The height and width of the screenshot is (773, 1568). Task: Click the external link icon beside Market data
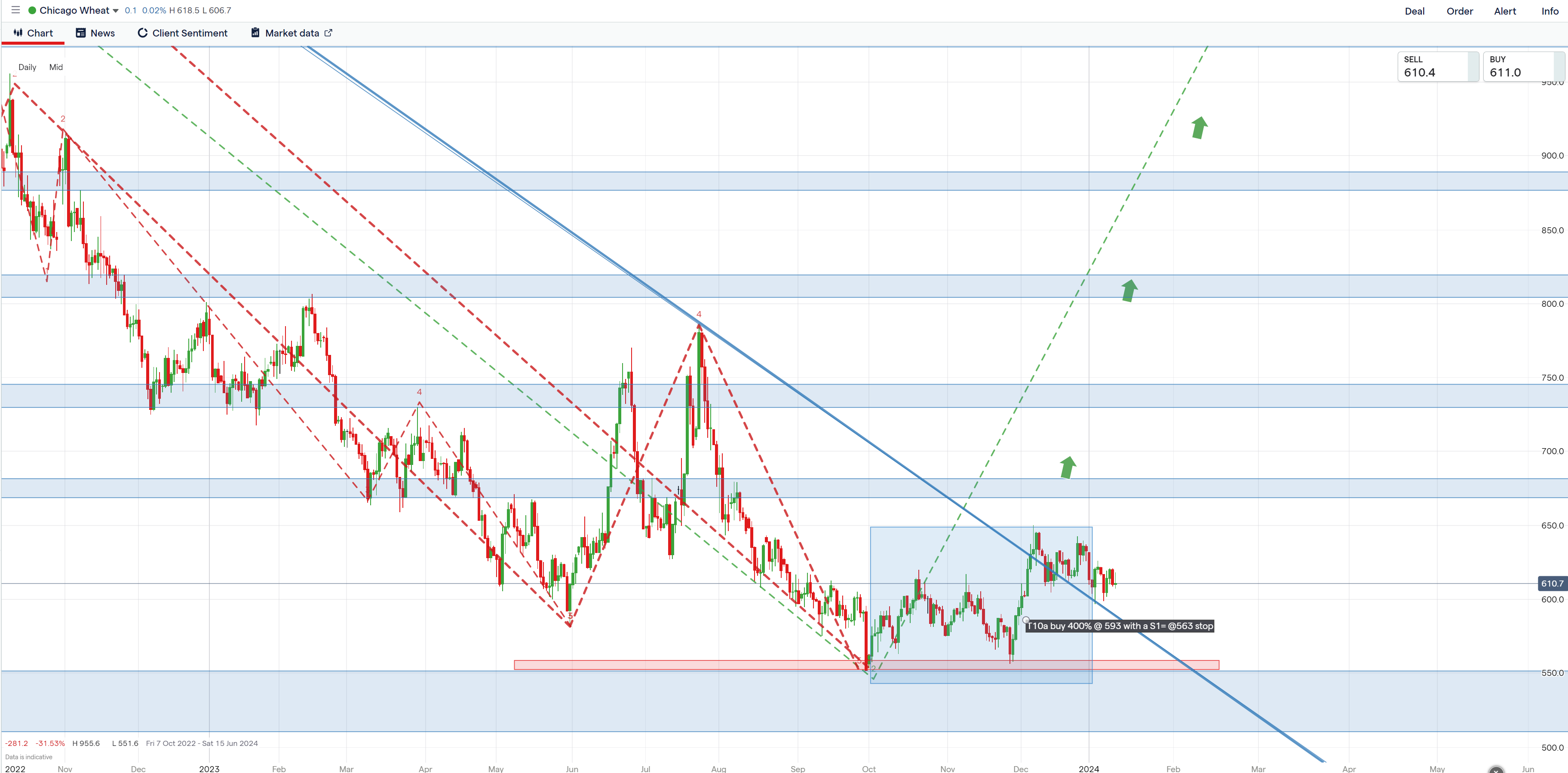329,33
